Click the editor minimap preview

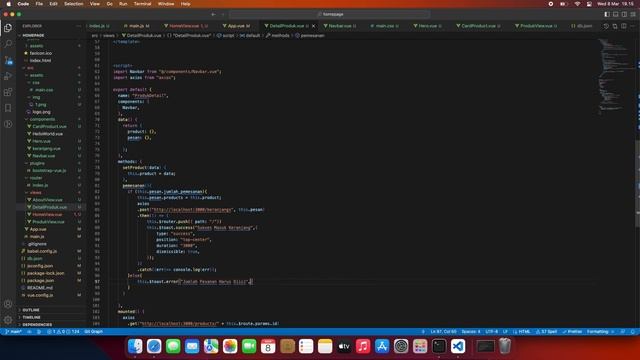coord(614,76)
